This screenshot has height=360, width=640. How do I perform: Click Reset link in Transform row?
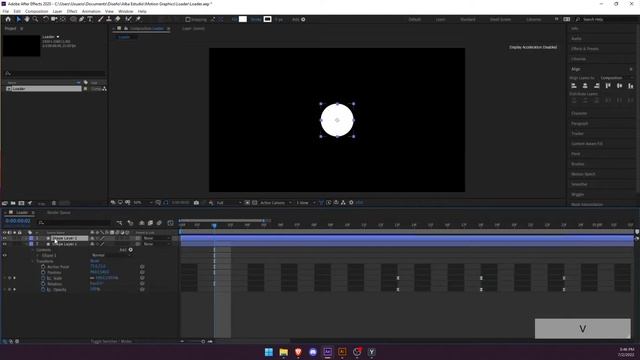click(x=95, y=261)
